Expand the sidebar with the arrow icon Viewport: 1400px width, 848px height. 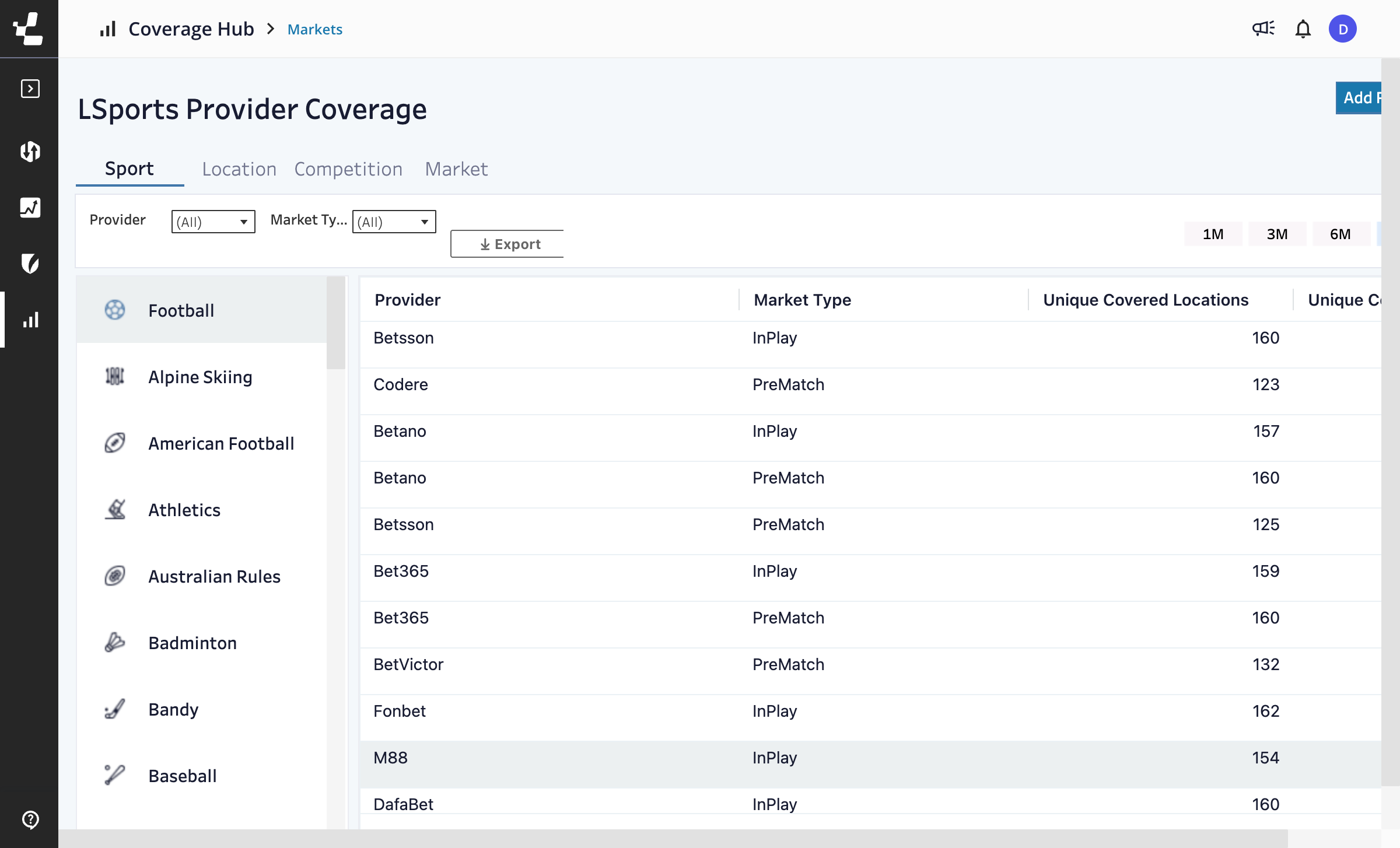(x=30, y=89)
